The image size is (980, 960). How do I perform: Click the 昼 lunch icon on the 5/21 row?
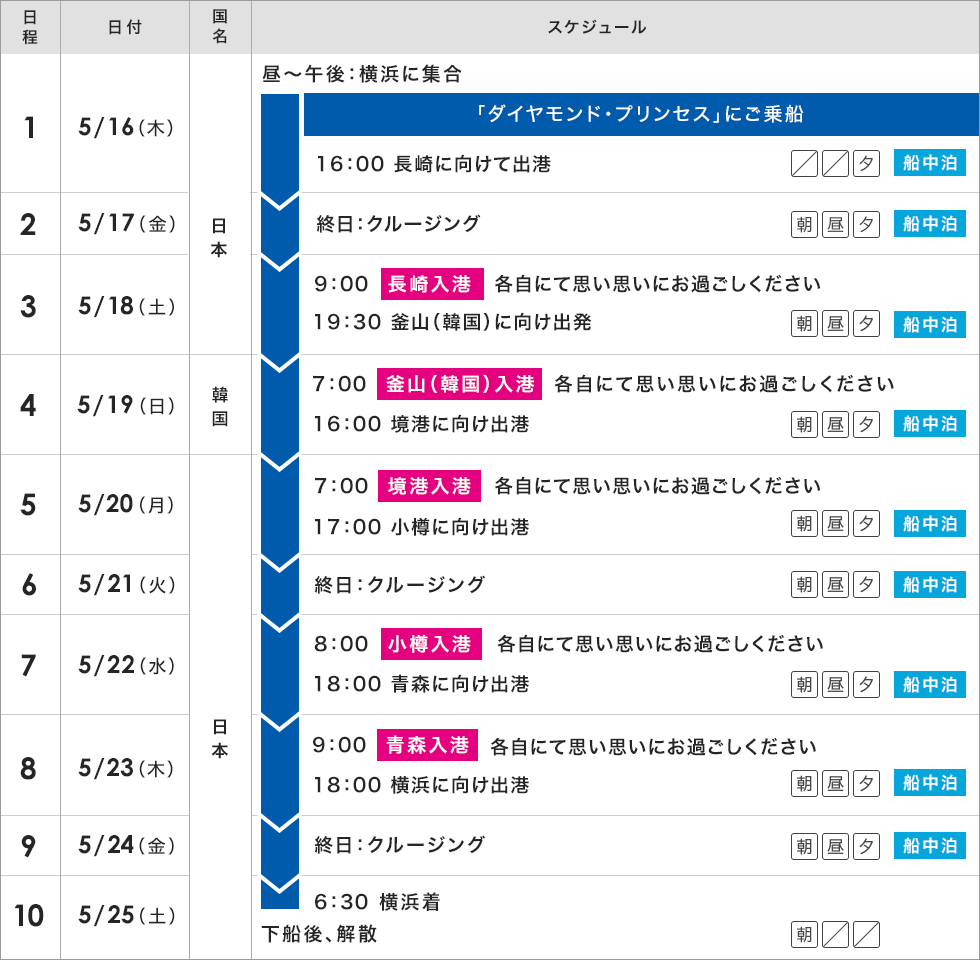click(835, 584)
